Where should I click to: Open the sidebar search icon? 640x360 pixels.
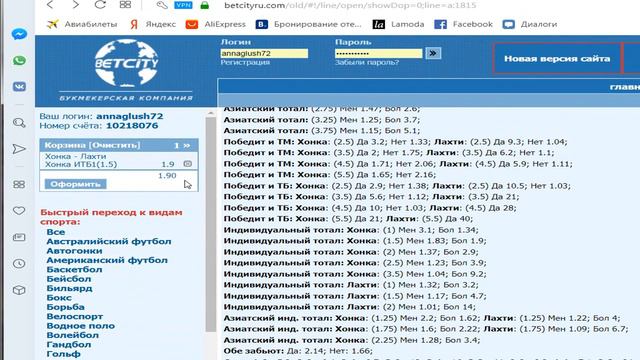19,123
